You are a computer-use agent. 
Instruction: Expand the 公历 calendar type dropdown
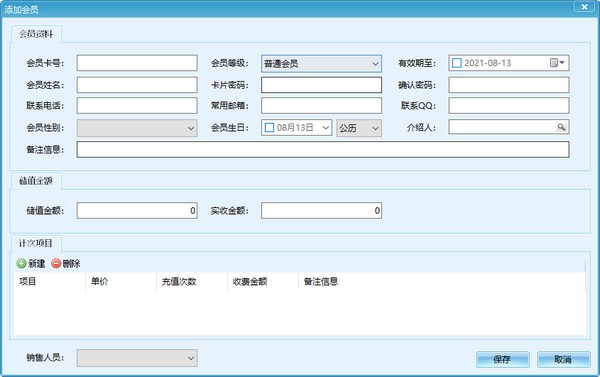point(375,128)
